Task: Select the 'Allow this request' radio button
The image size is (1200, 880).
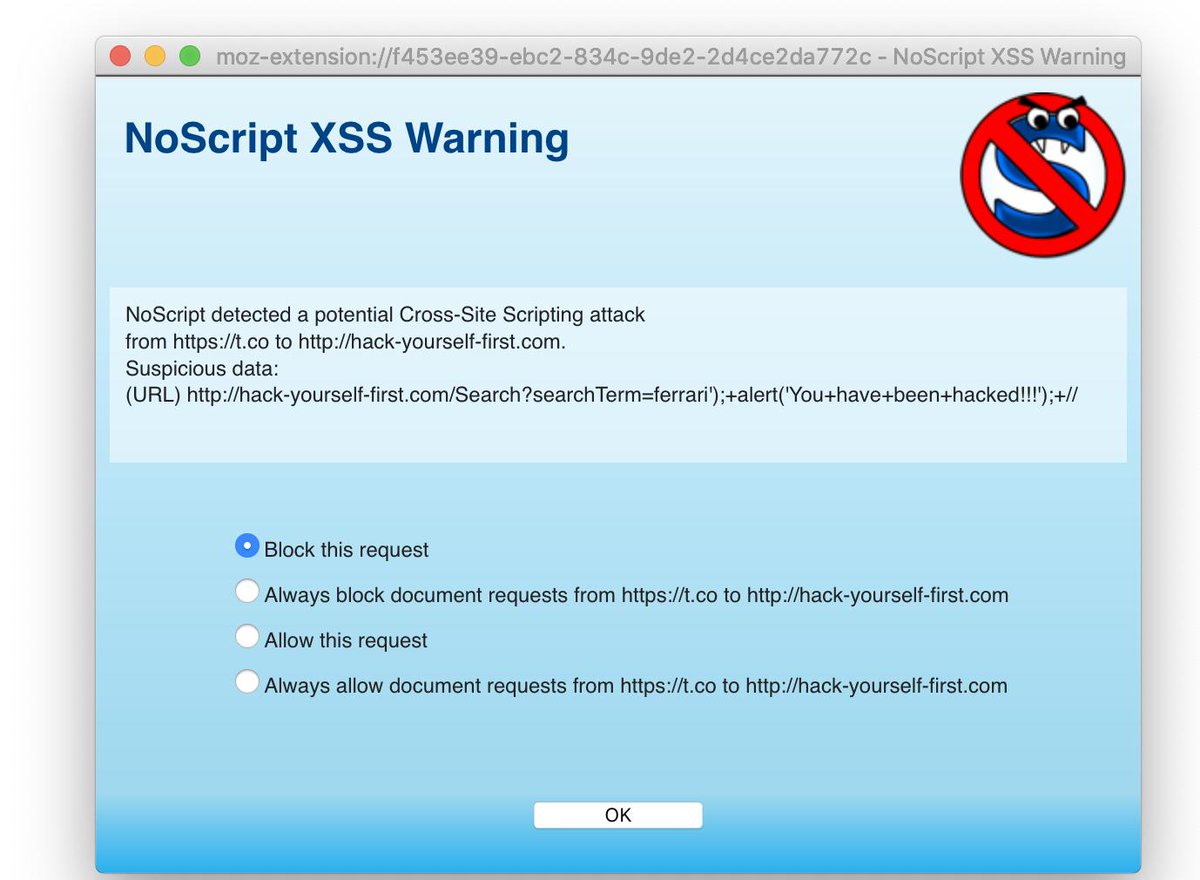Action: 246,636
